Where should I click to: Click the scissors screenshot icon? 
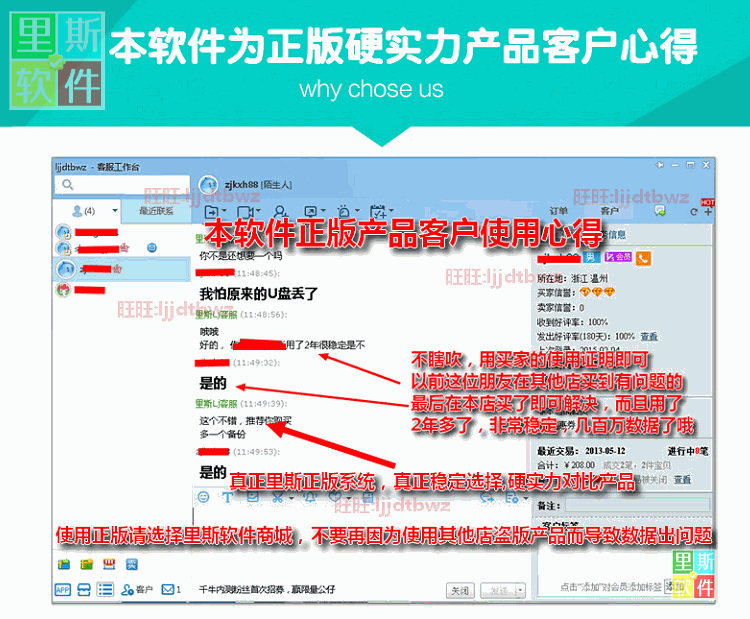[x=278, y=497]
